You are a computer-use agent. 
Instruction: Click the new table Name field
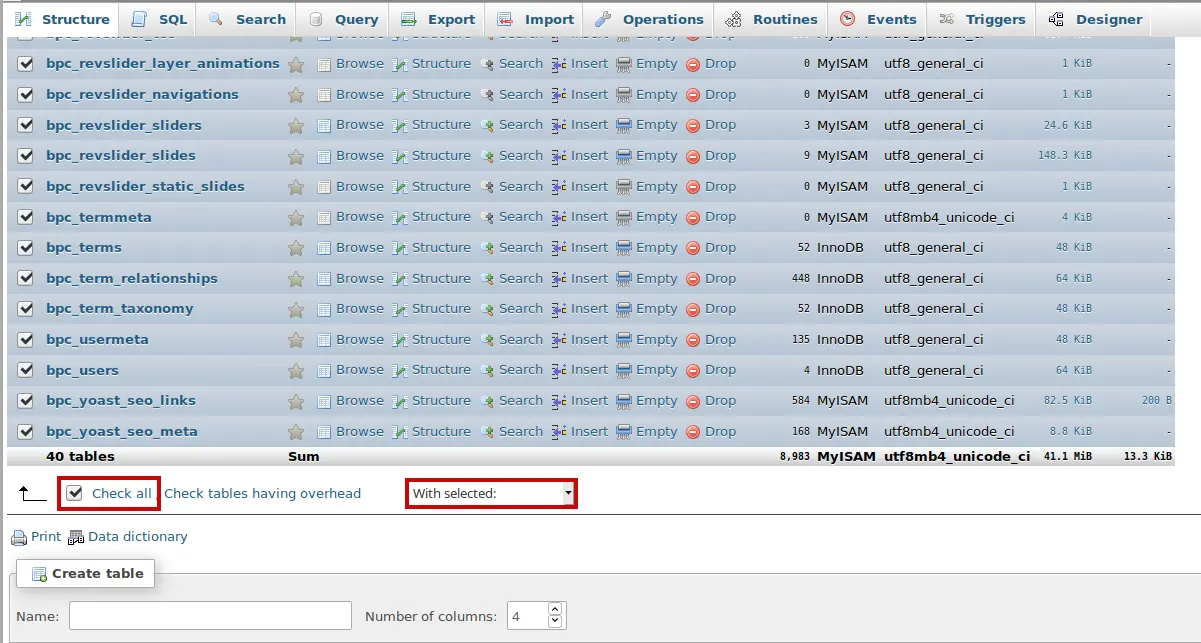[x=210, y=615]
